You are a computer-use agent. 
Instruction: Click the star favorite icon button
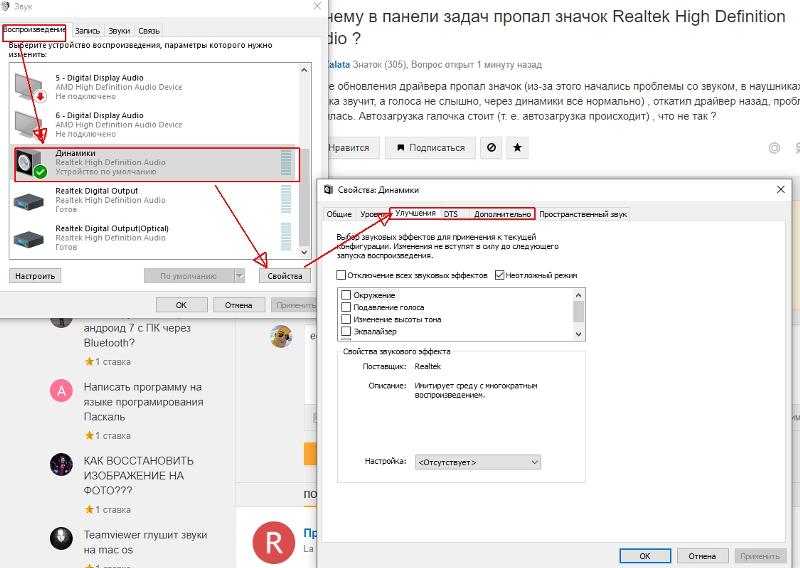(517, 147)
